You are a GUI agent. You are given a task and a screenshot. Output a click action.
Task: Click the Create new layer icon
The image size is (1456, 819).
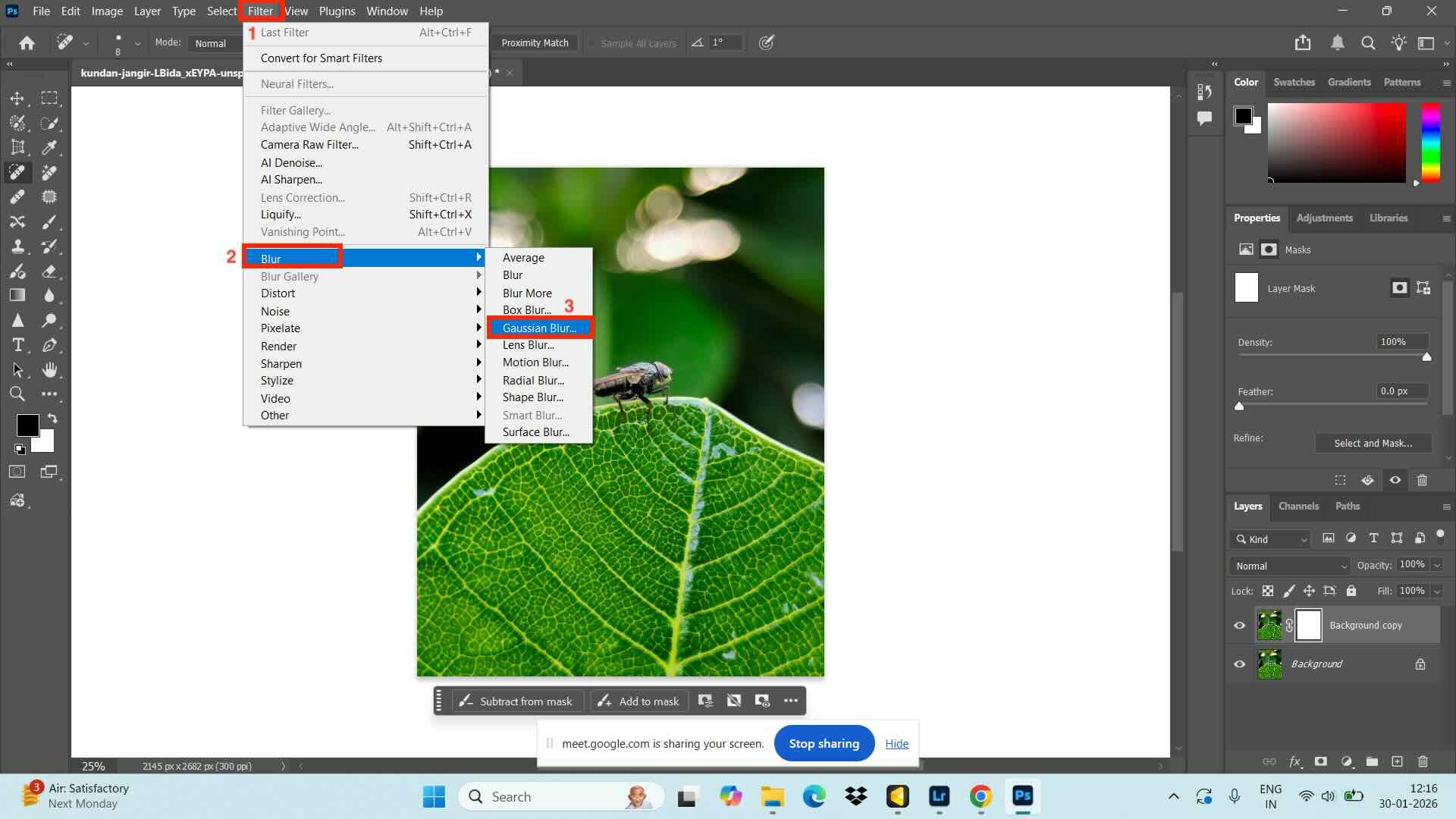coord(1398,761)
